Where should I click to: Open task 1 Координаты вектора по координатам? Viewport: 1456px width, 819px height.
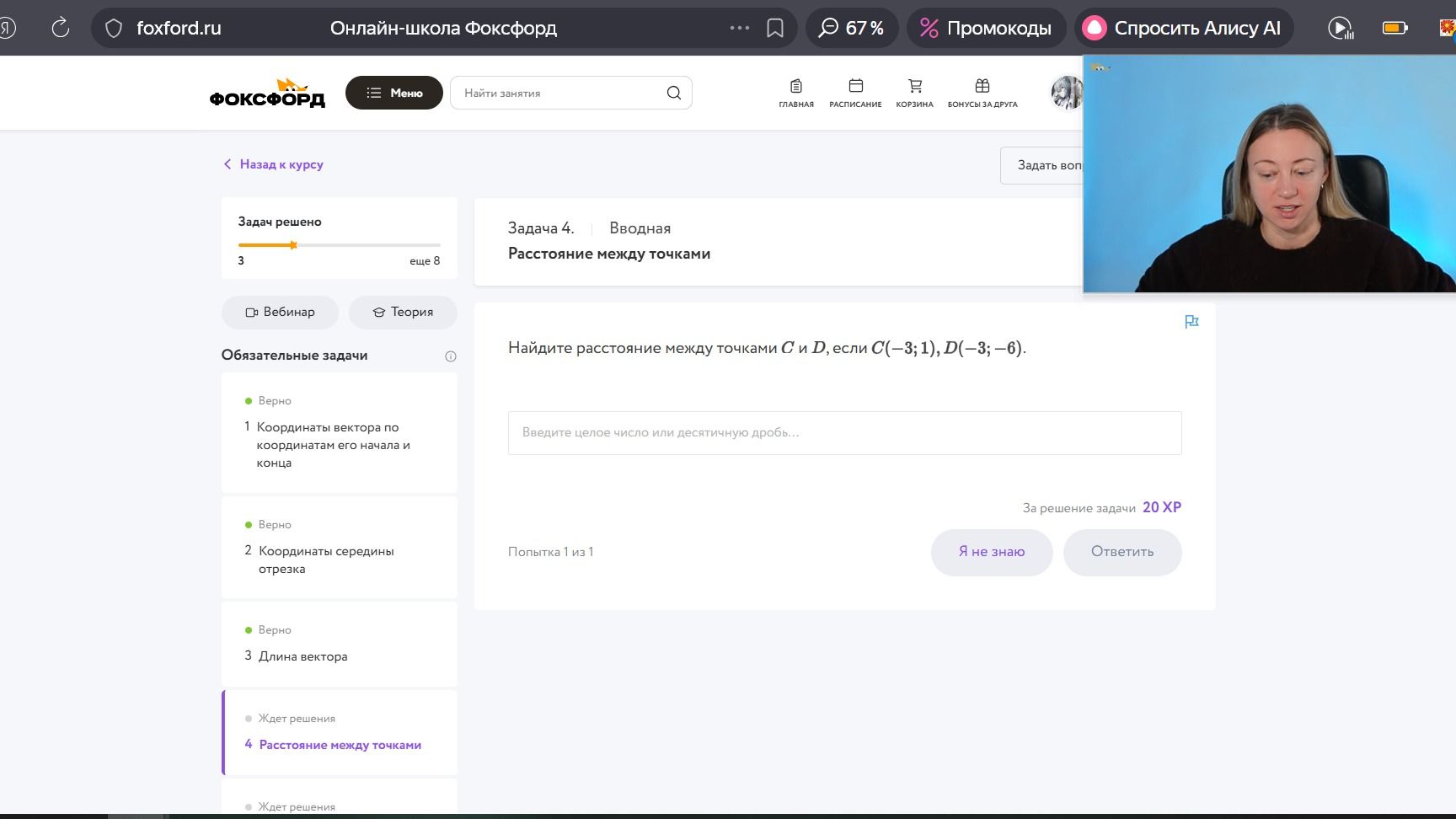coord(340,432)
